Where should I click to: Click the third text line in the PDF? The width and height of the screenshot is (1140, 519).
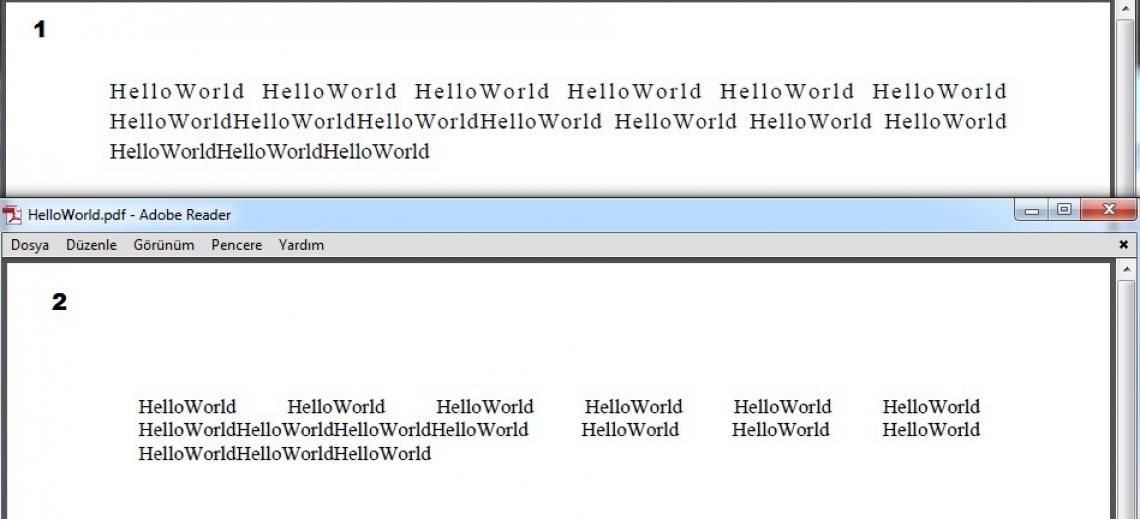(x=284, y=454)
